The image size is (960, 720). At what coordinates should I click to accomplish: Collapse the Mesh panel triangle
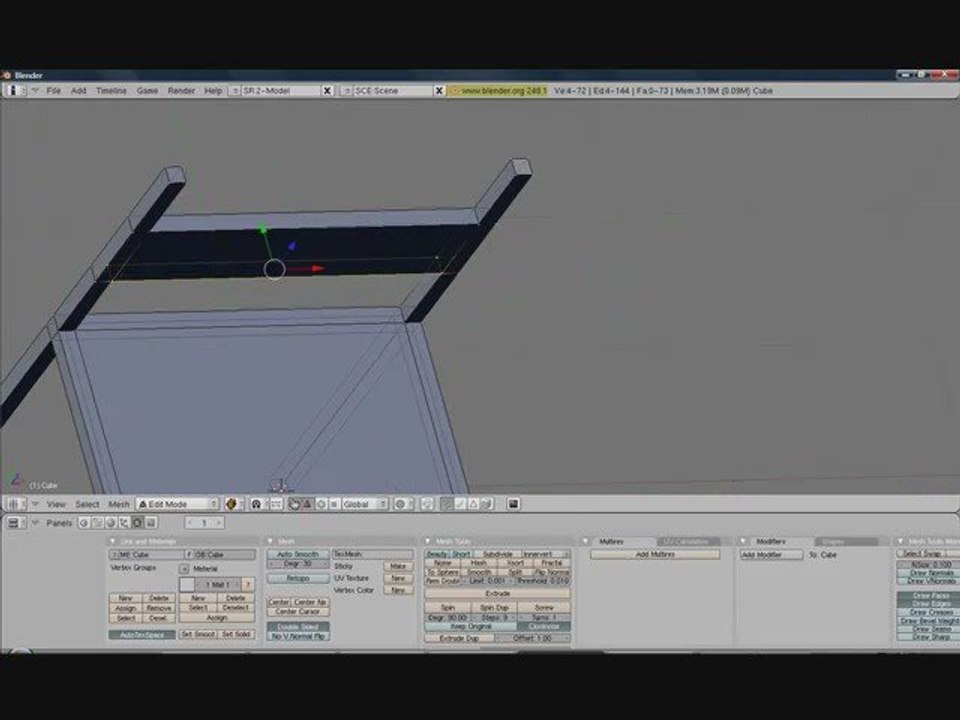click(270, 541)
